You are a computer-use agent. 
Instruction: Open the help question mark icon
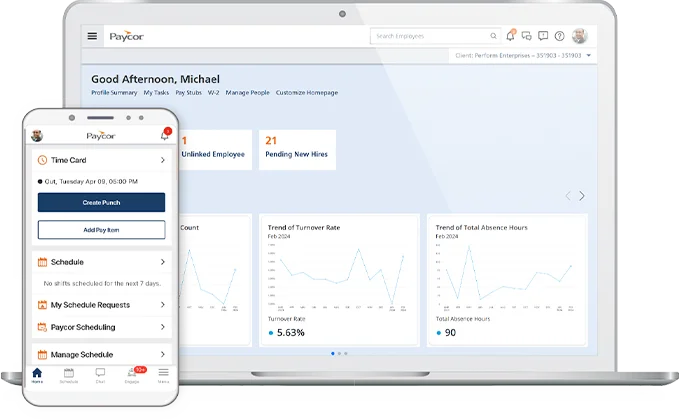pos(559,36)
